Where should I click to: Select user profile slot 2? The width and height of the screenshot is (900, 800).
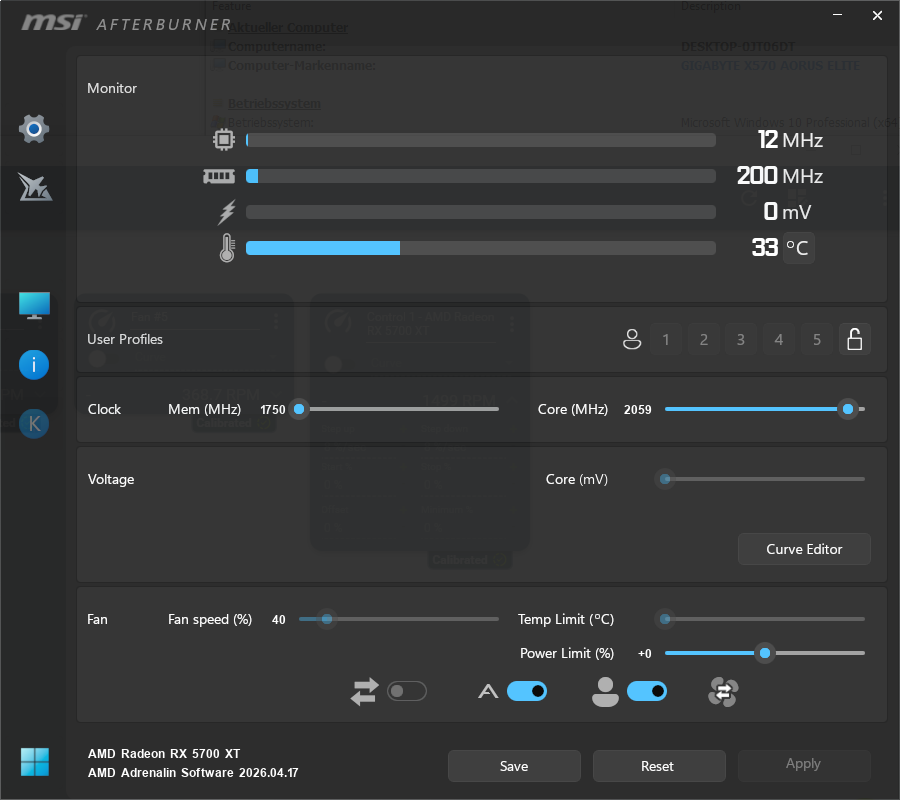pyautogui.click(x=704, y=339)
